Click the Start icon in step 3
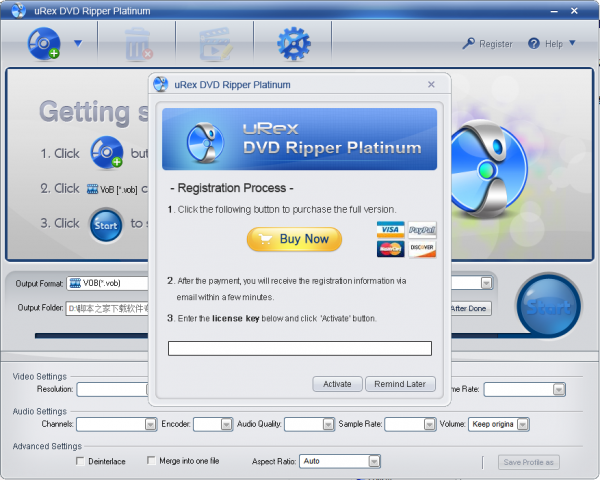Image resolution: width=600 pixels, height=480 pixels. point(106,225)
